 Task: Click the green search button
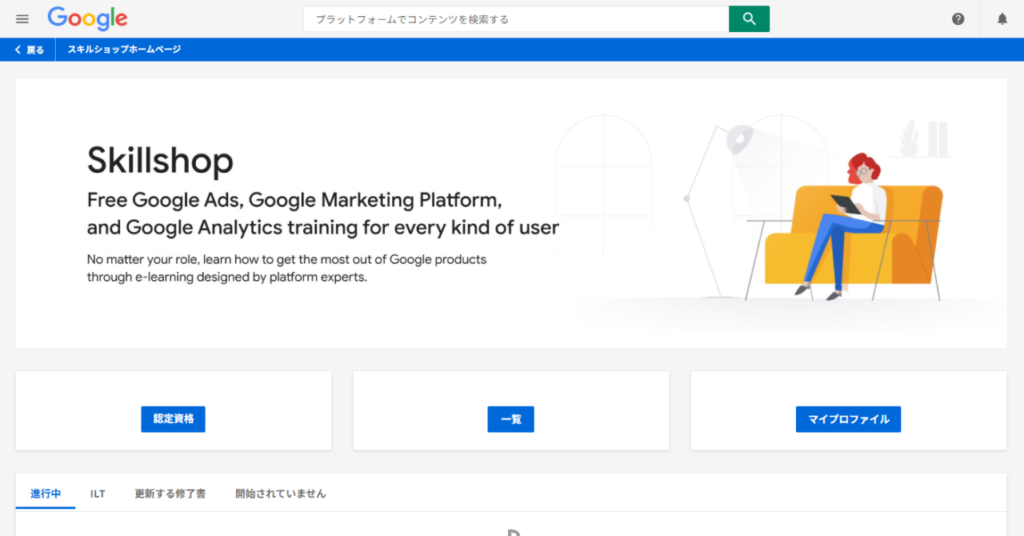[749, 19]
